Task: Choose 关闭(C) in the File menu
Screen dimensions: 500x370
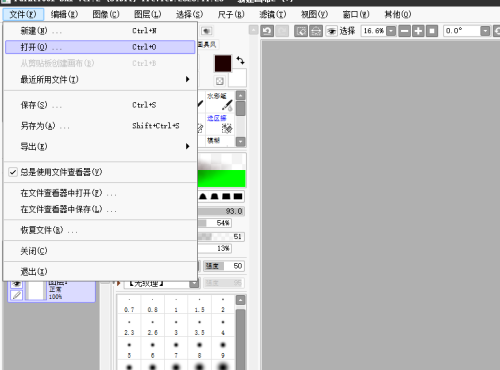Action: (x=100, y=251)
